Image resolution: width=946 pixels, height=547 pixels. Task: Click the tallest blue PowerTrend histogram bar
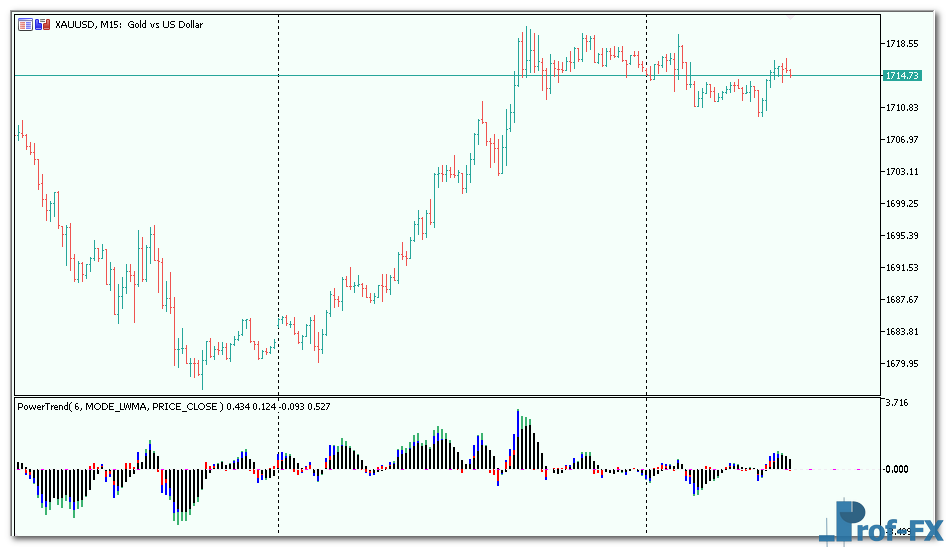[518, 420]
